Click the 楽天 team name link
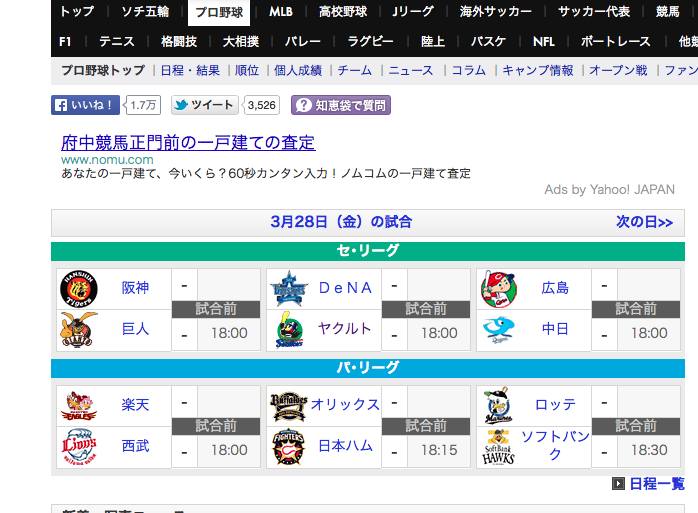Viewport: 698px width, 513px height. click(x=135, y=405)
